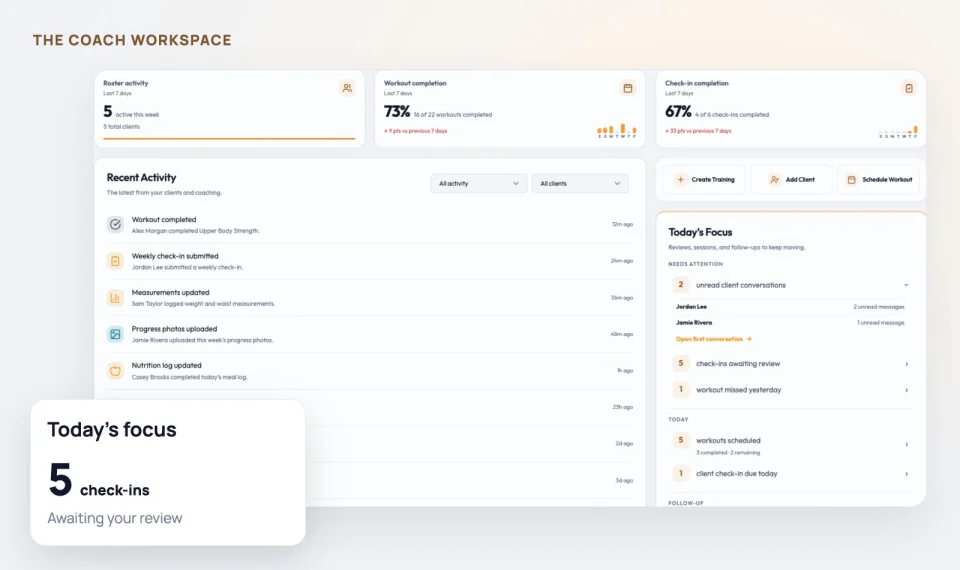Image resolution: width=960 pixels, height=570 pixels.
Task: Click the Check-in completion mini bar chart
Action: (x=898, y=130)
